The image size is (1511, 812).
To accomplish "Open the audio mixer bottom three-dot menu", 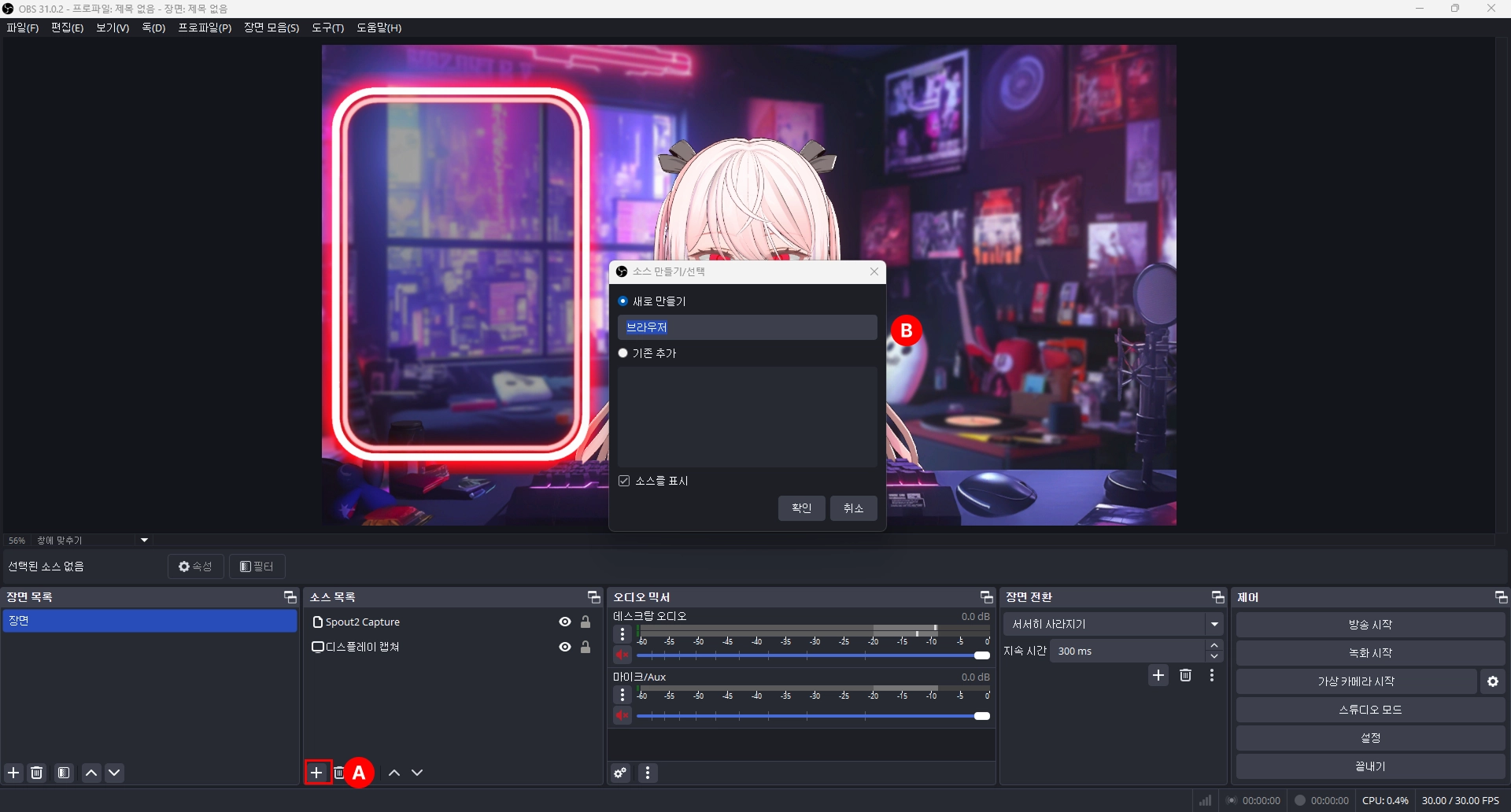I will [648, 773].
